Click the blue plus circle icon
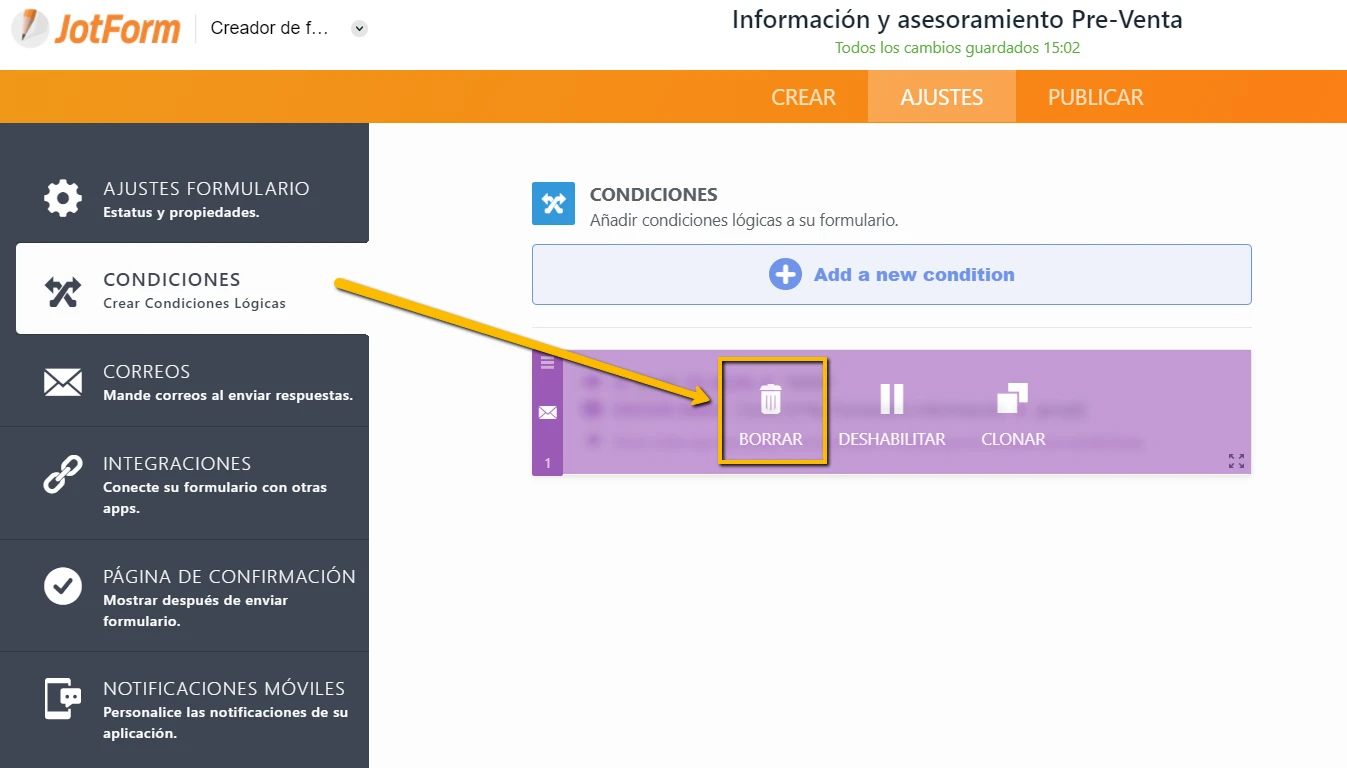 coord(785,275)
